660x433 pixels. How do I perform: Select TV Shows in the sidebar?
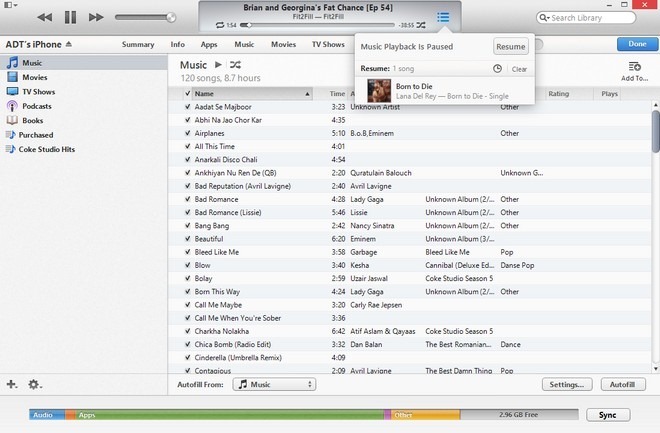(x=84, y=91)
